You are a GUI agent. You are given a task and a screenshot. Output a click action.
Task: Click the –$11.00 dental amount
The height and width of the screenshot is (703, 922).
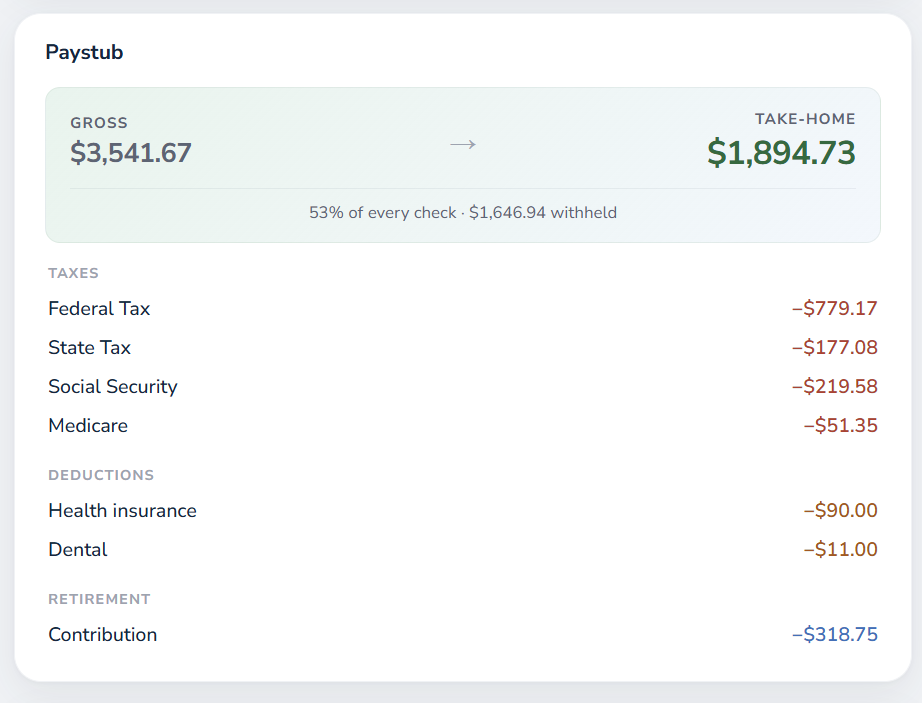point(841,550)
